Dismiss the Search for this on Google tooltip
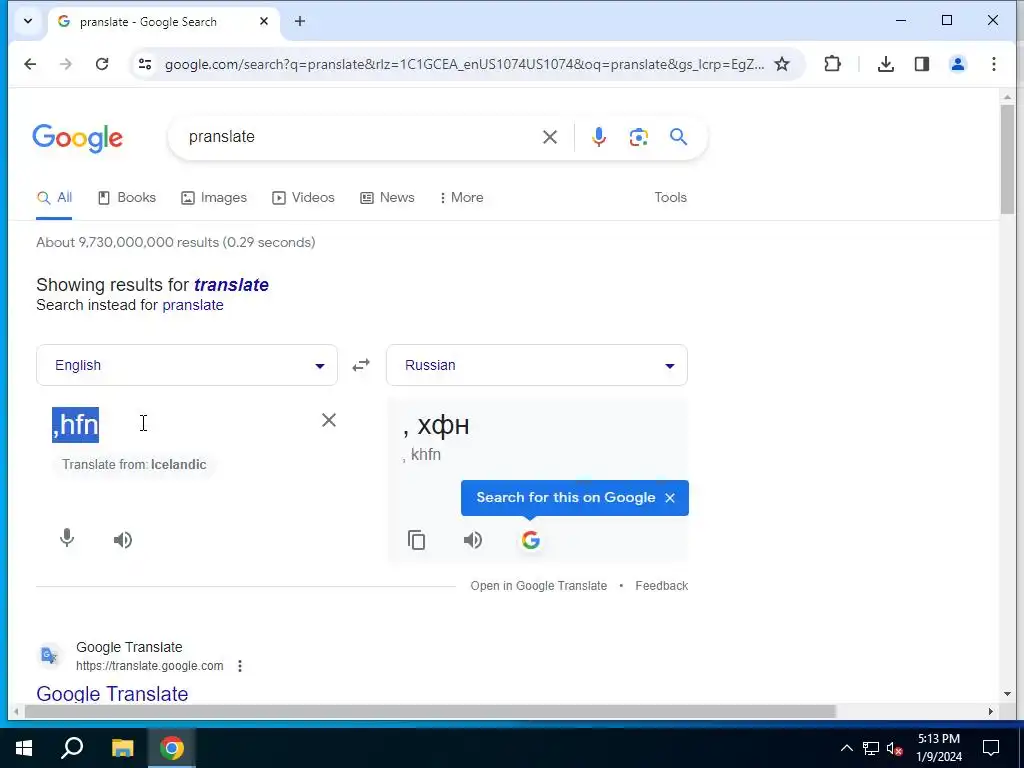 [x=669, y=498]
